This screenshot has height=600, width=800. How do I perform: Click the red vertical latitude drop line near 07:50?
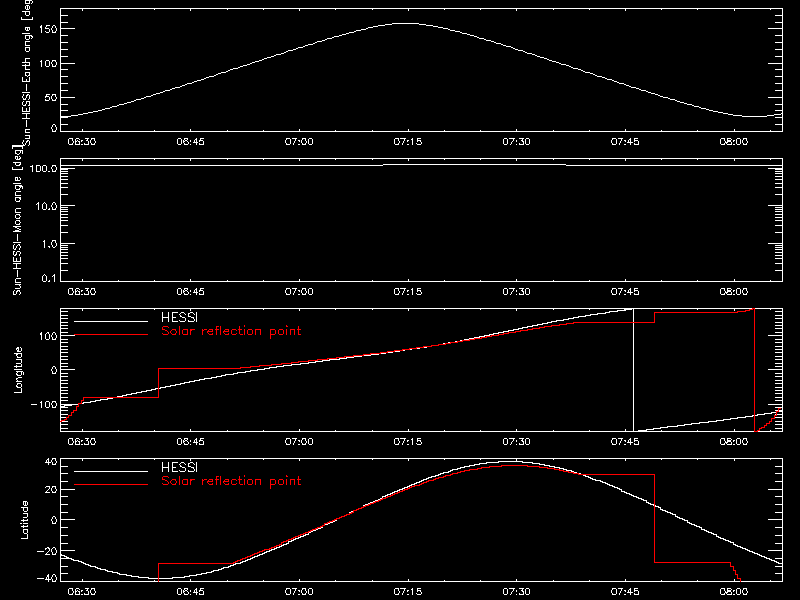pos(654,518)
